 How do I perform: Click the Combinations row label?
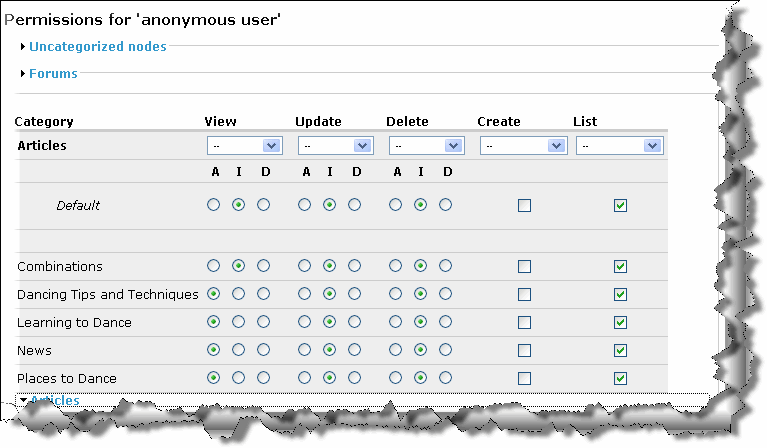click(x=60, y=267)
